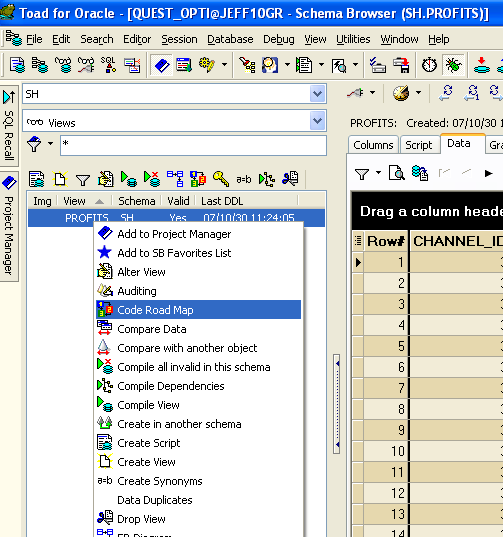Click the Alter View hand icon in toolbar

point(106,179)
